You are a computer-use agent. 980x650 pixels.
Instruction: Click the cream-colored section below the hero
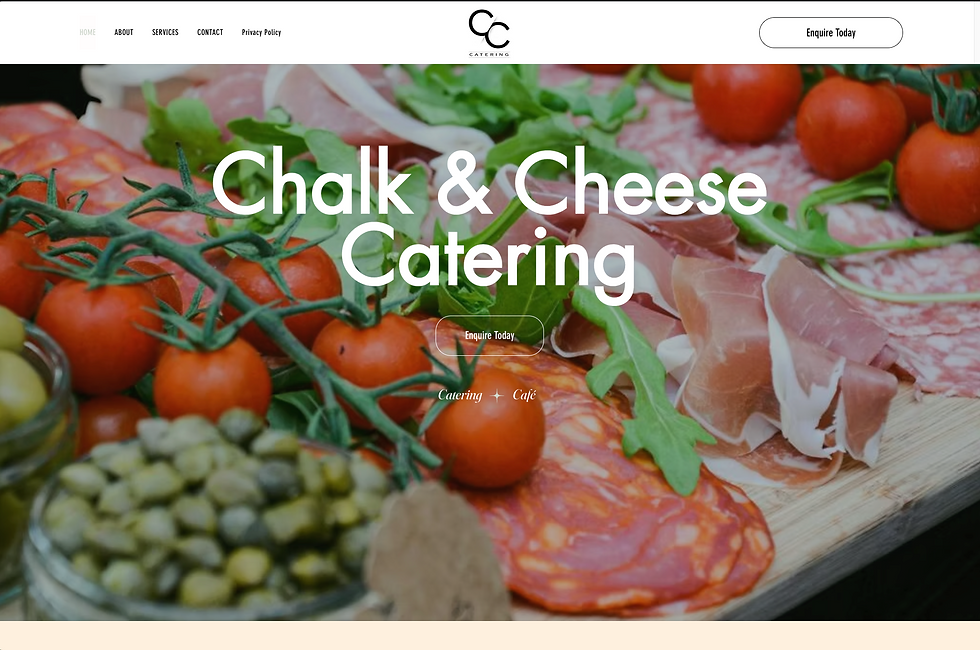pyautogui.click(x=490, y=635)
